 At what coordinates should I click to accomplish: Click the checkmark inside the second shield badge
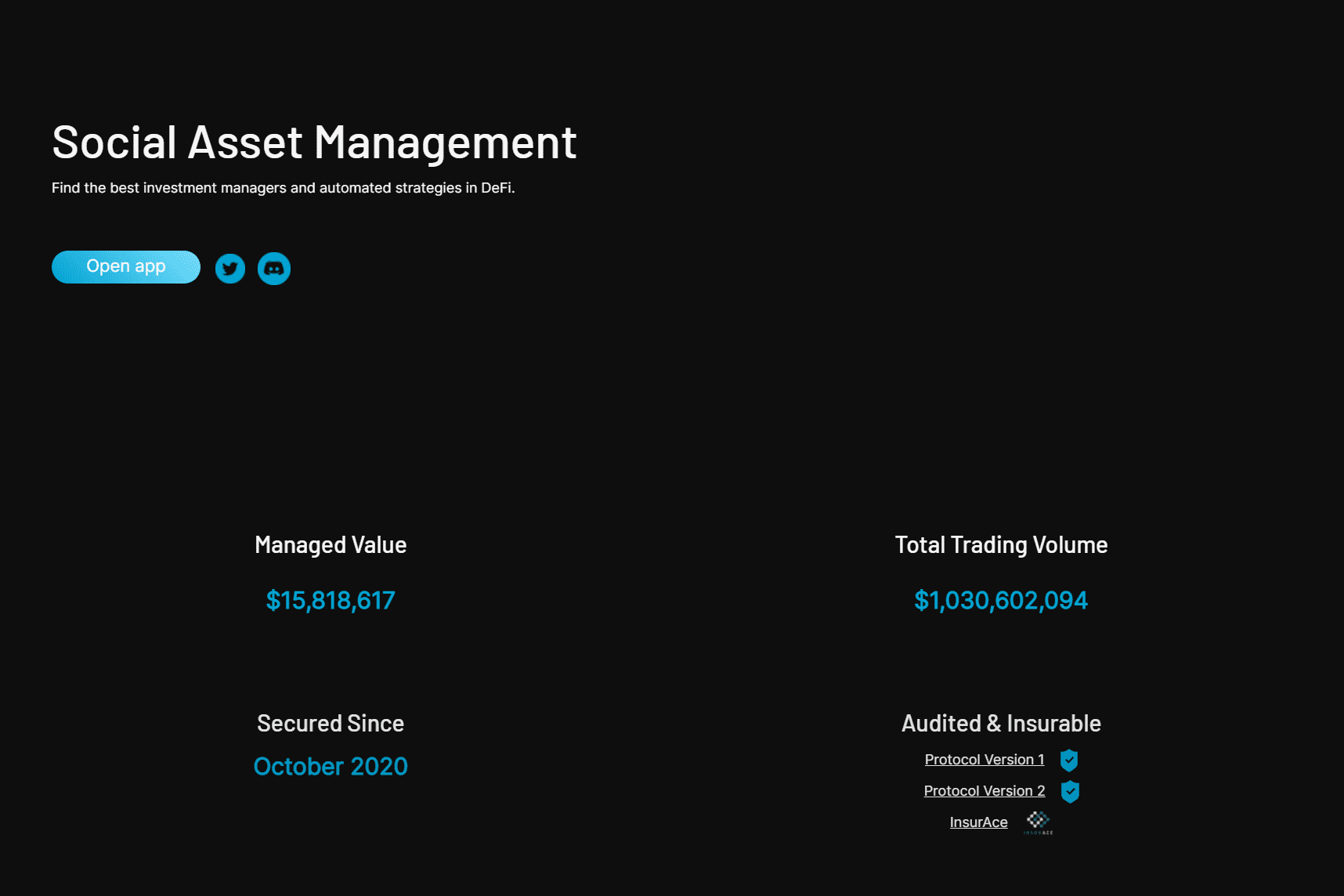pyautogui.click(x=1068, y=791)
